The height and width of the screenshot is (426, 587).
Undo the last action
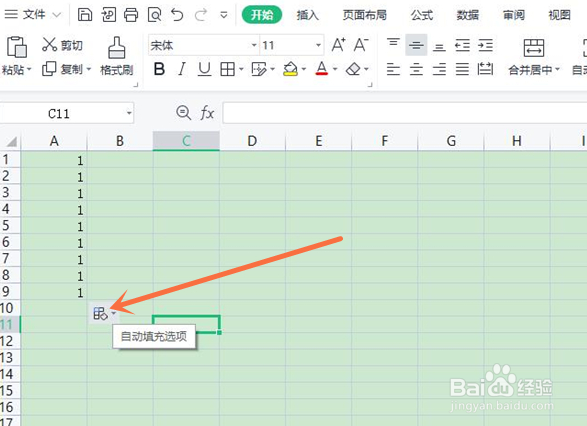click(x=177, y=15)
